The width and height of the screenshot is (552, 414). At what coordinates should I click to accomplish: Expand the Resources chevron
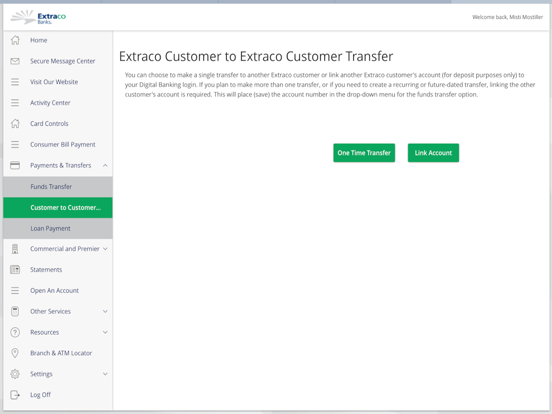[x=105, y=332]
